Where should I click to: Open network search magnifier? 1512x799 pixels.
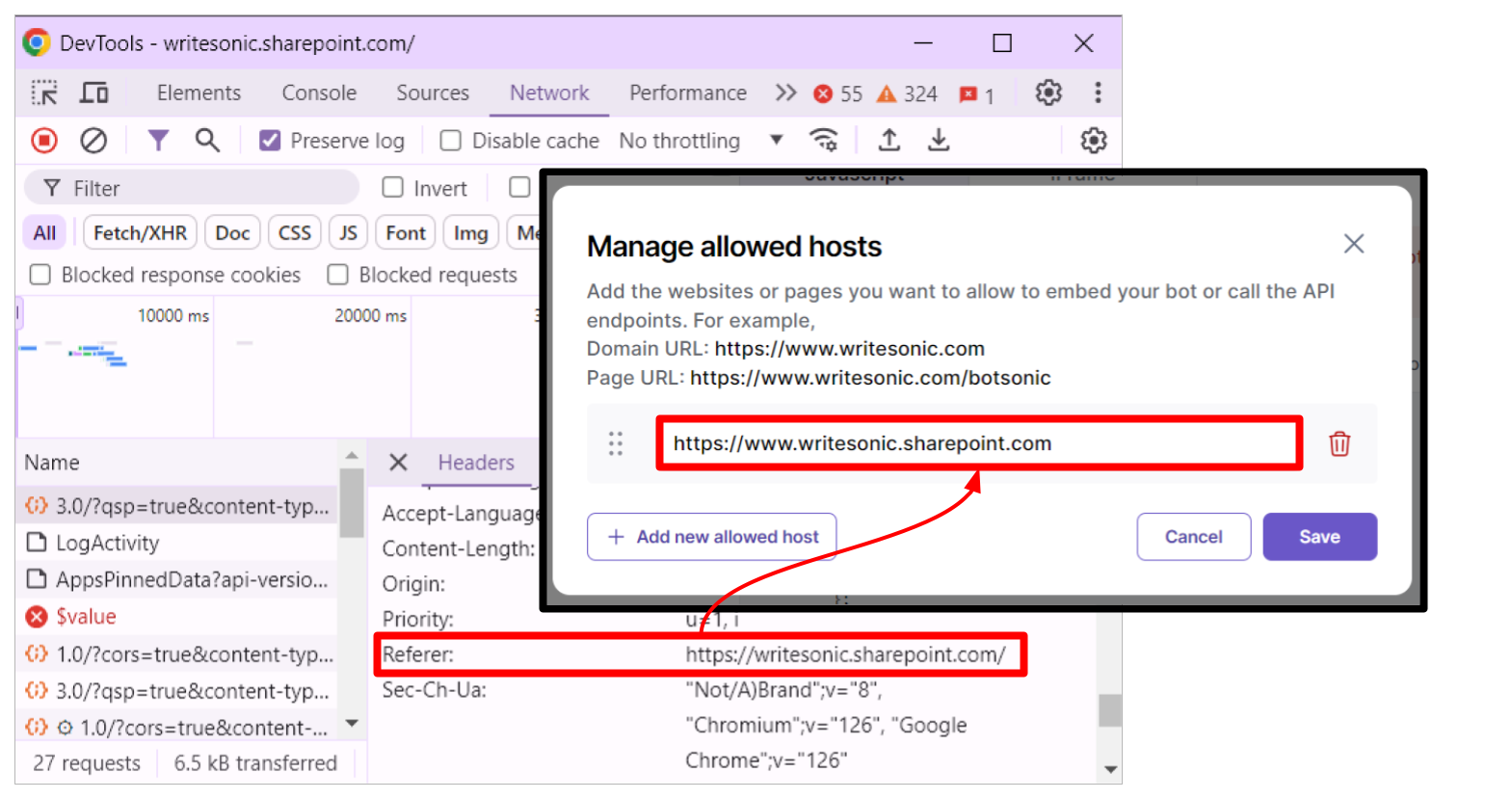207,141
